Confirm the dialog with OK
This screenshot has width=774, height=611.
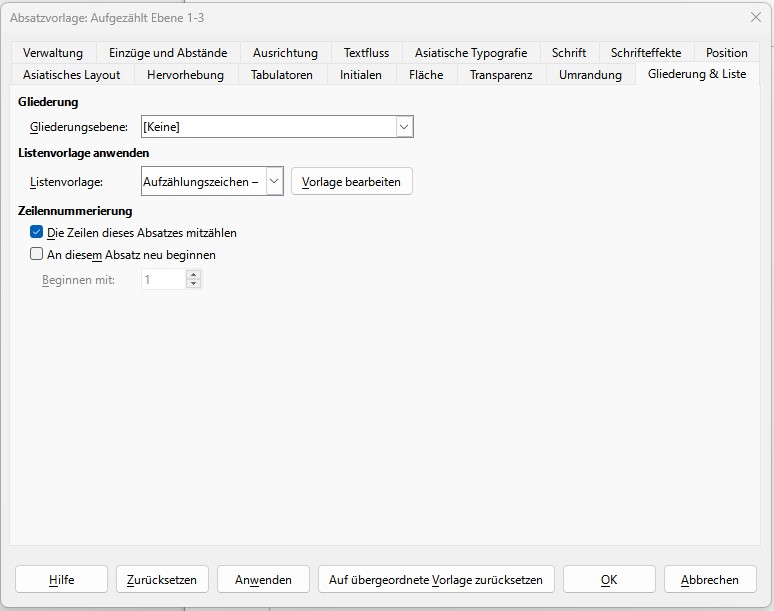click(609, 579)
